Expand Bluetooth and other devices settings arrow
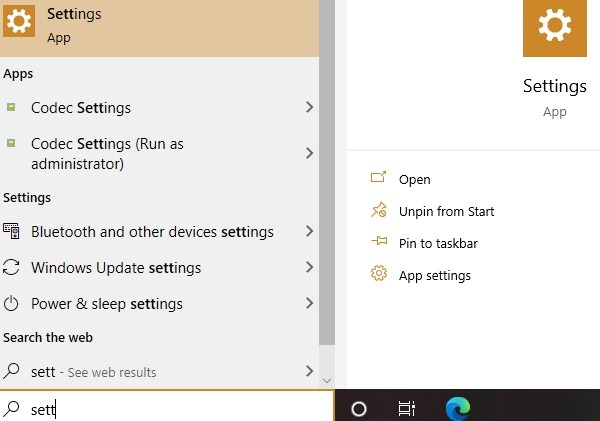Image resolution: width=600 pixels, height=421 pixels. coord(310,231)
